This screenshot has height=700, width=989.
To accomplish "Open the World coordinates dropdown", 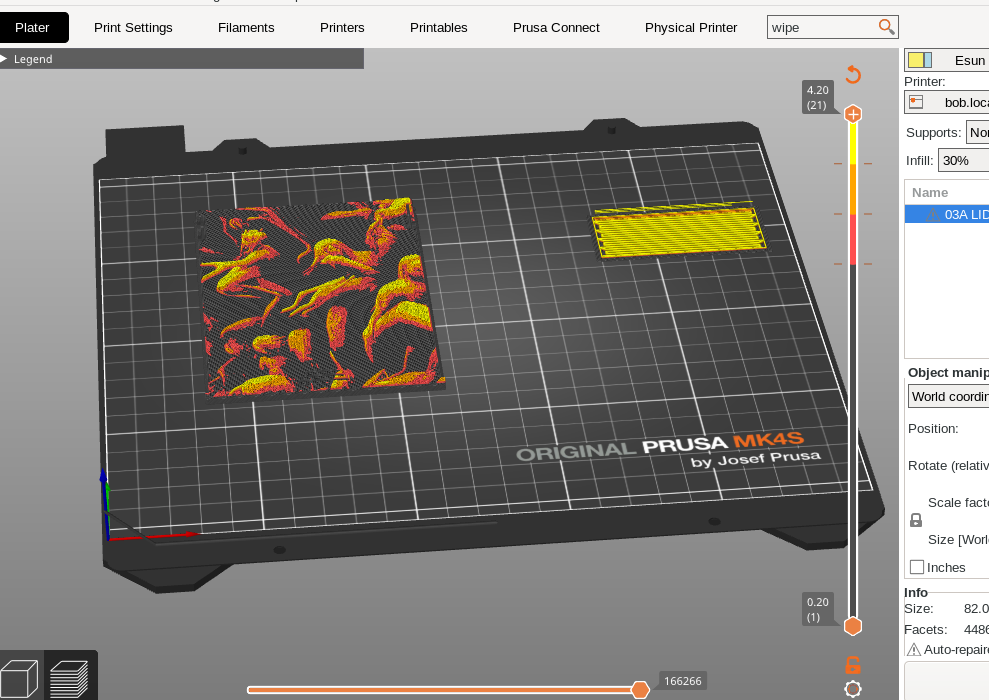I will tap(949, 396).
